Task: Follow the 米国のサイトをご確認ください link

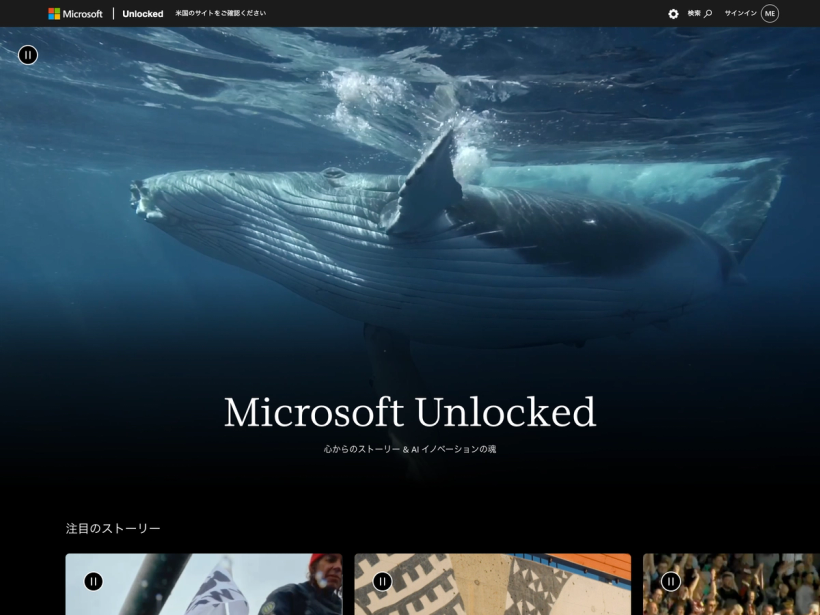Action: (x=220, y=13)
